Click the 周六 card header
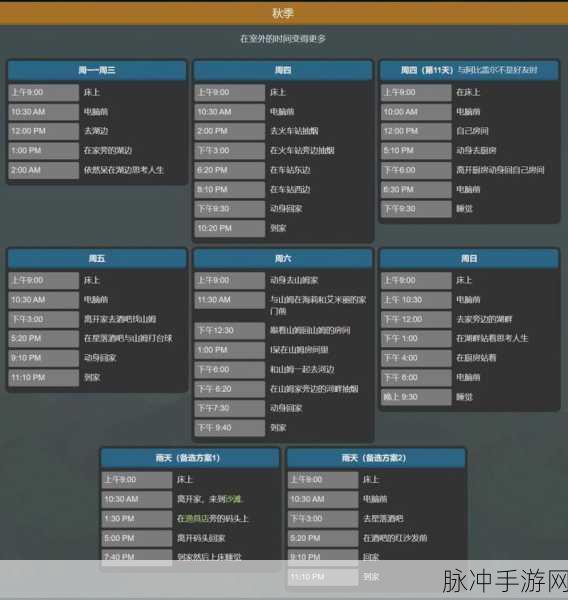568x600 pixels. tap(283, 259)
